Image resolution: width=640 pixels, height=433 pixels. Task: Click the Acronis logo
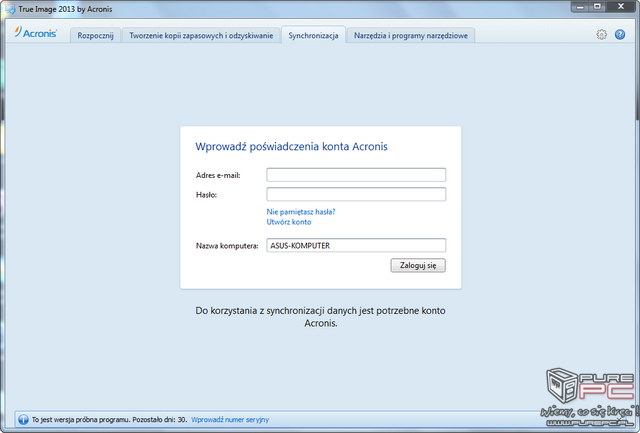(x=36, y=33)
